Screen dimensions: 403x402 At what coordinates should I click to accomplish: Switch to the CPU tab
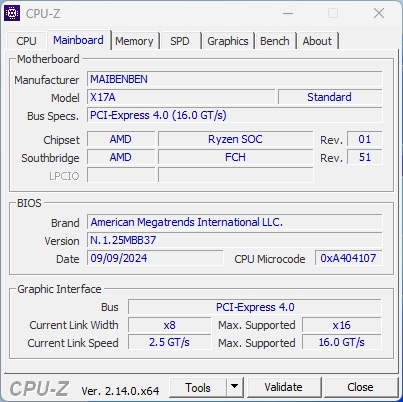tap(26, 41)
